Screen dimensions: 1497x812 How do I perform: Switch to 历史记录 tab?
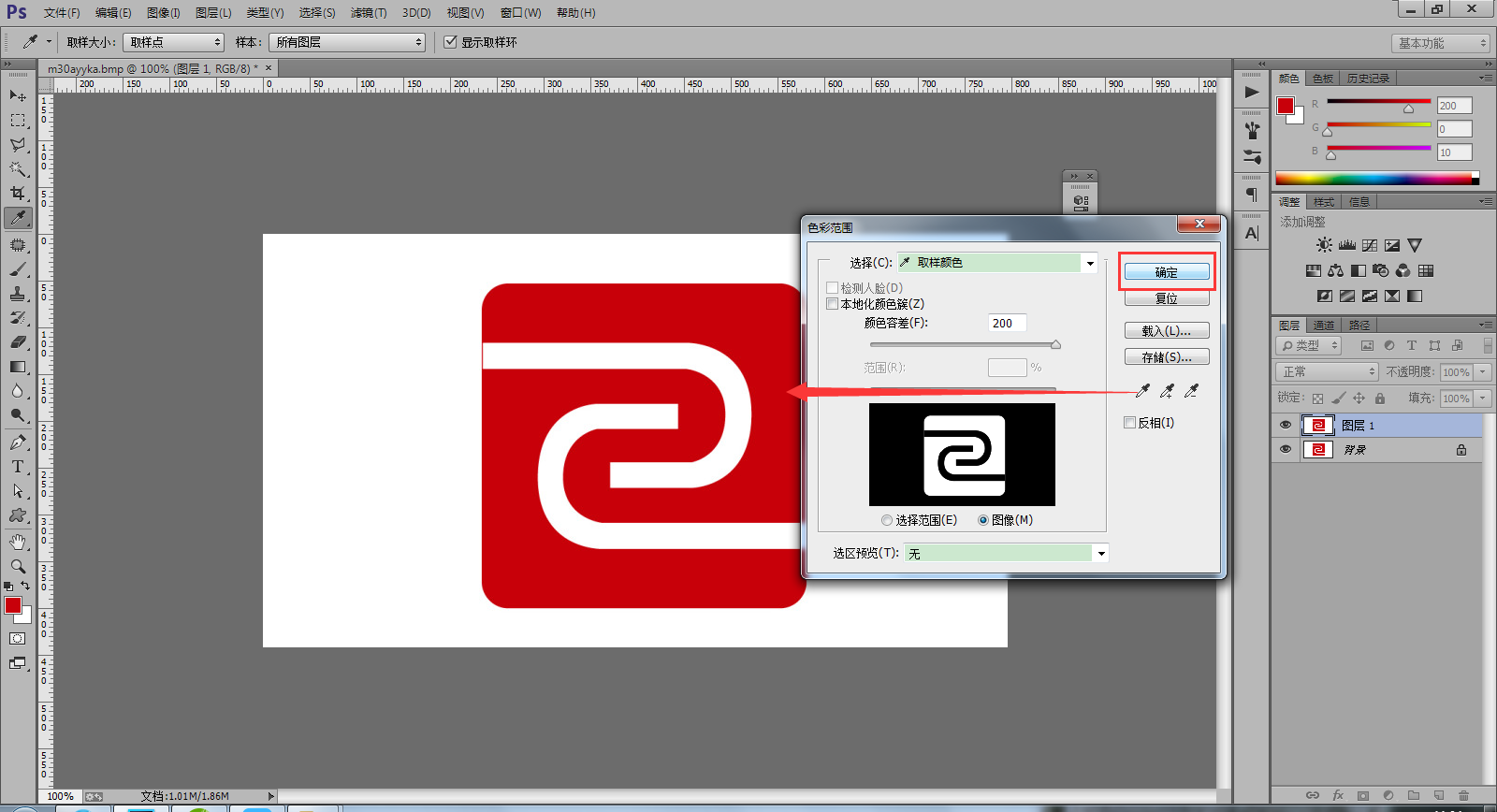[1369, 79]
